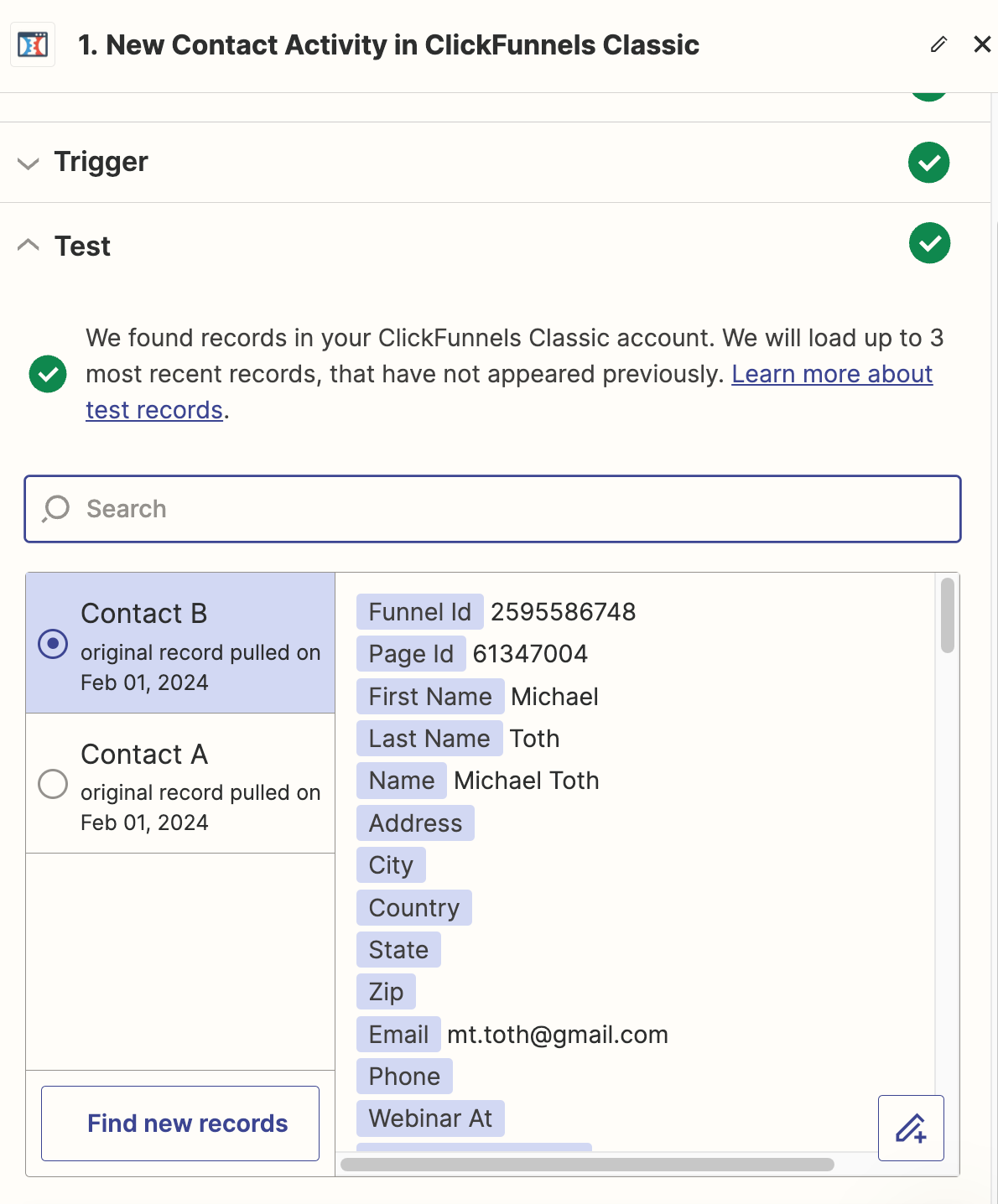998x1204 pixels.
Task: Open the Learn more about test records link
Action: [x=832, y=374]
